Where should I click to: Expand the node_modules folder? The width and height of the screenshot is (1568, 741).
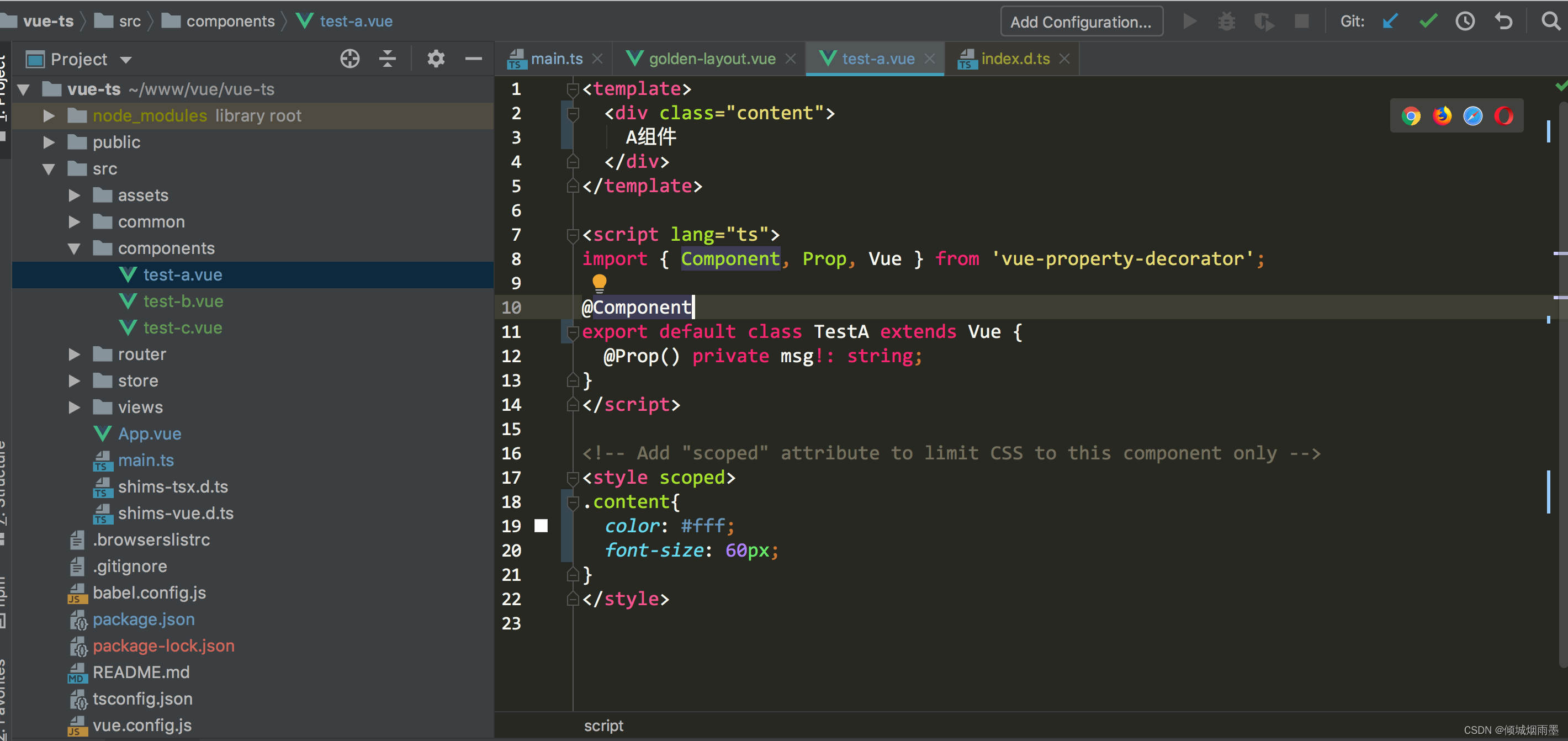[x=49, y=116]
